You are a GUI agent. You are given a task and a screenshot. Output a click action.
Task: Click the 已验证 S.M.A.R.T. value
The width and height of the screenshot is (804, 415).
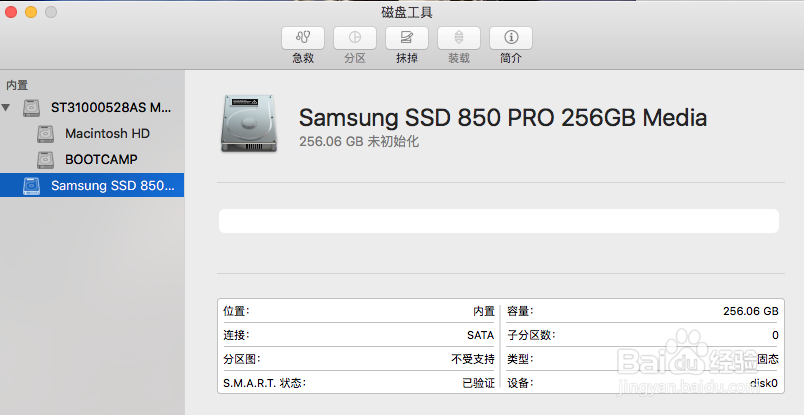(x=478, y=383)
